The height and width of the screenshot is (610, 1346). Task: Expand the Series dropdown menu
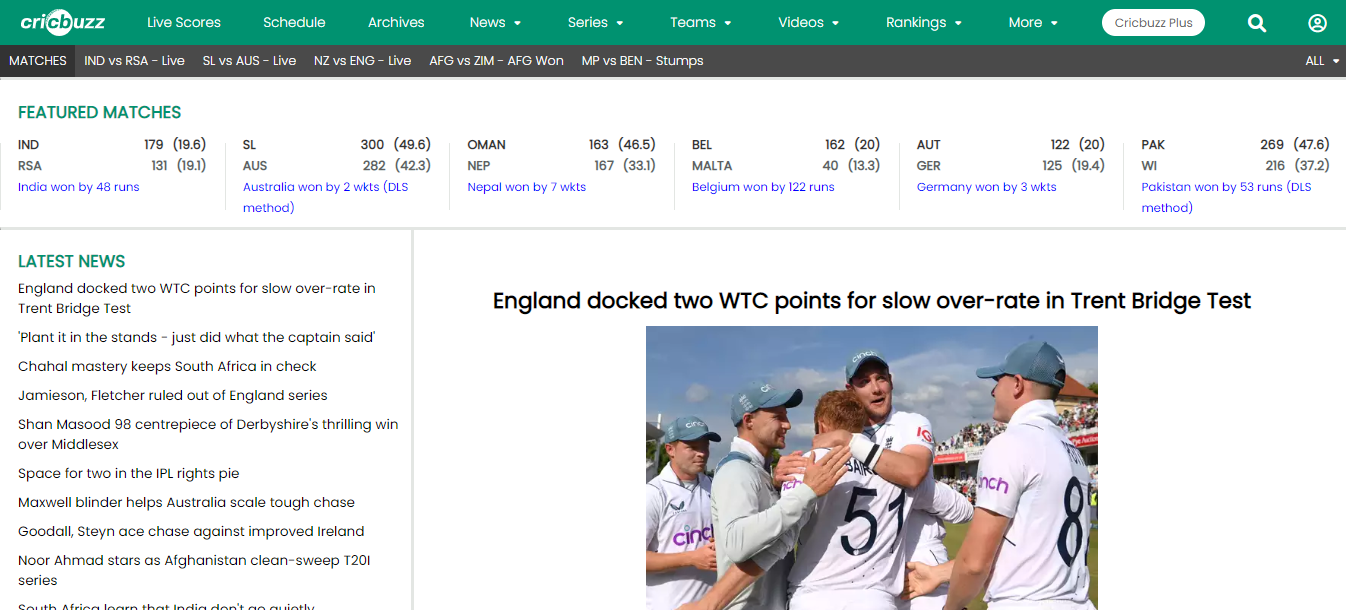coord(595,22)
